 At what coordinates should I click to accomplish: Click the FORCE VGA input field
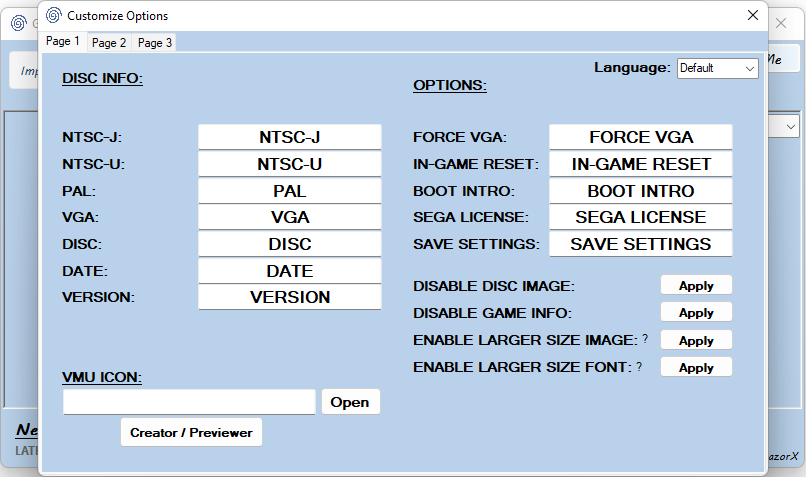(640, 137)
